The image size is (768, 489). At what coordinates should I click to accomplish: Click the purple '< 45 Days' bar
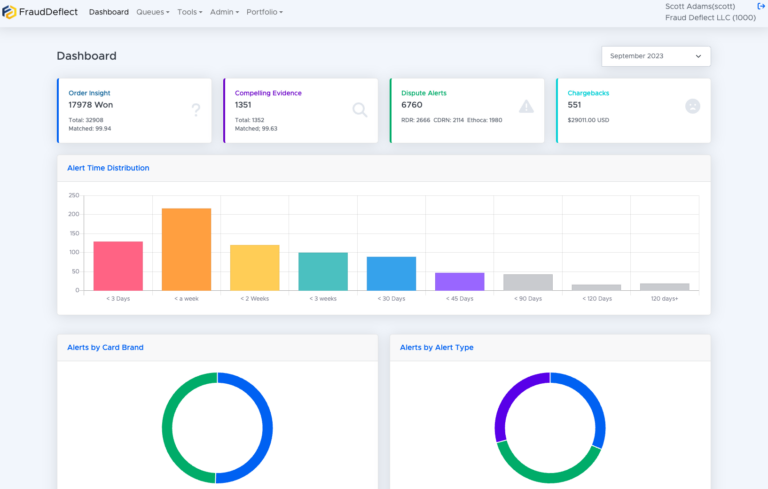(459, 282)
